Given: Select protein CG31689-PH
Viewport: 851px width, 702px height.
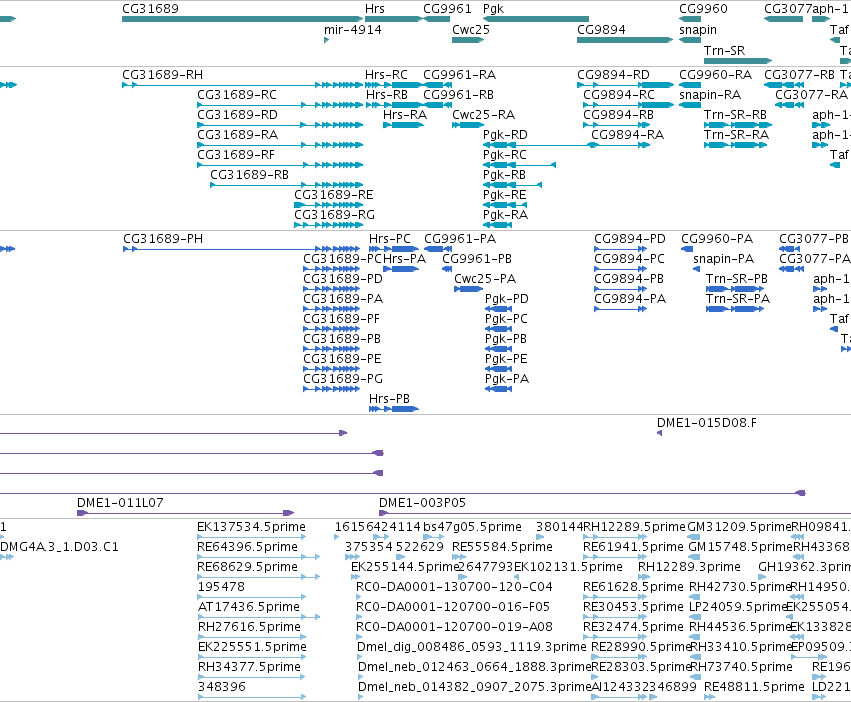Looking at the screenshot, I should 242,249.
